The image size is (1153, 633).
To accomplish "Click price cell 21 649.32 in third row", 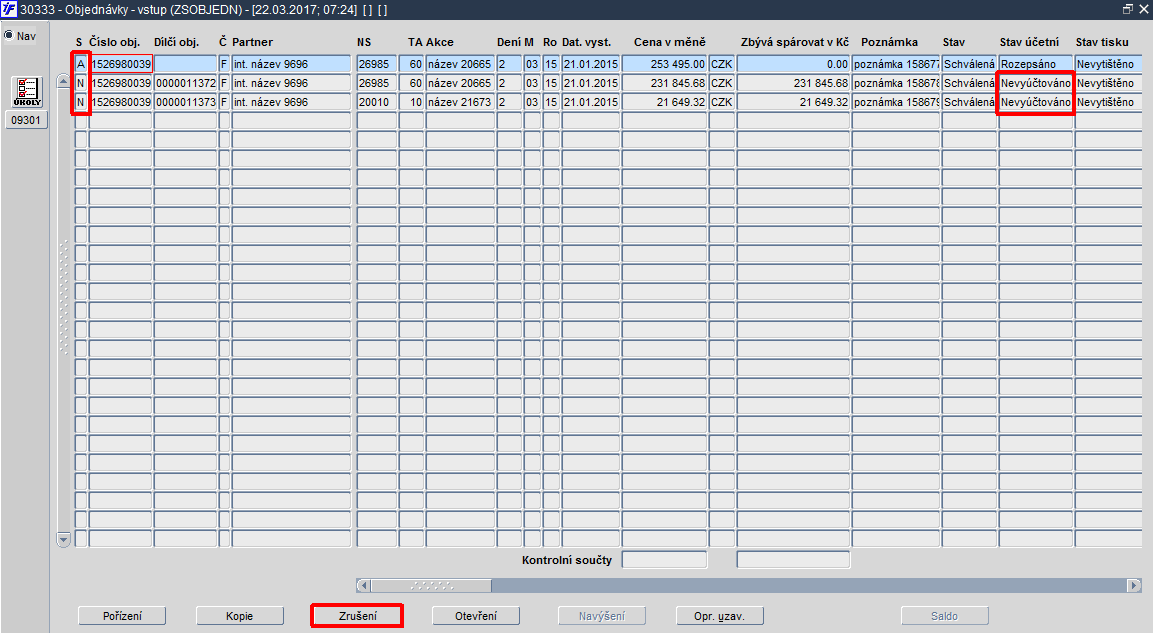I will 664,102.
